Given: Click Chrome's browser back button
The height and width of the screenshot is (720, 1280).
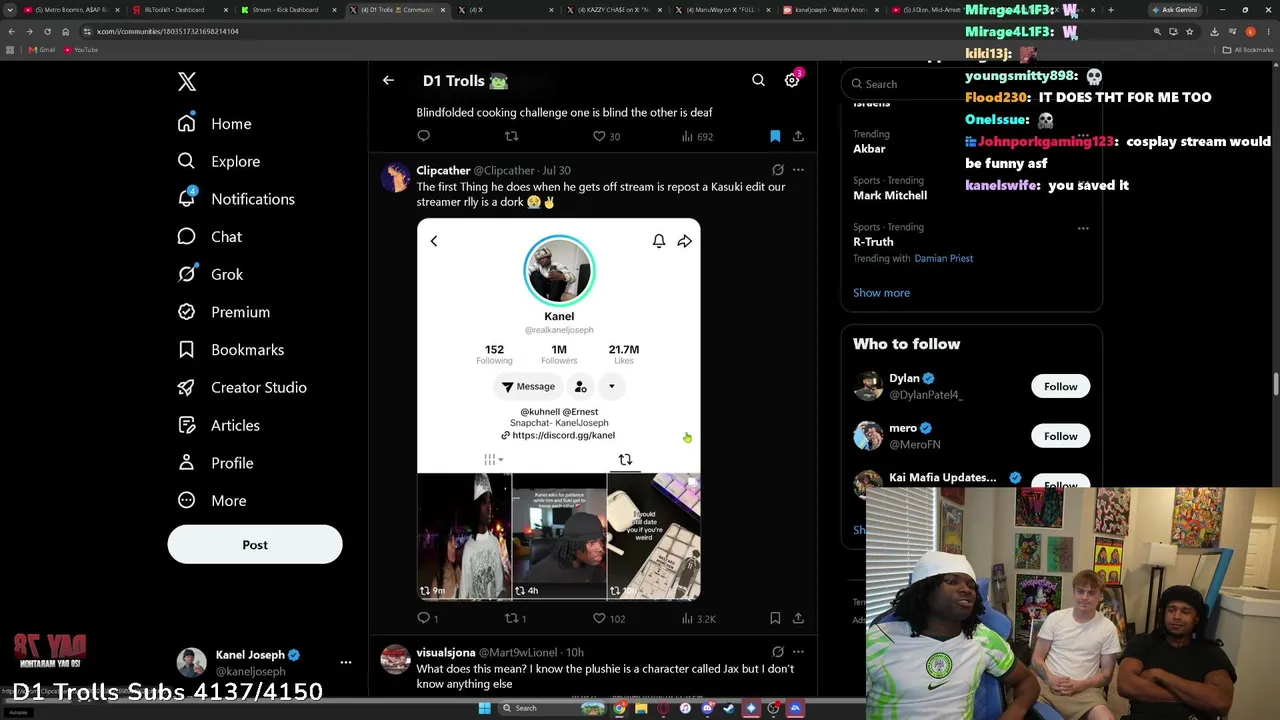Looking at the screenshot, I should click(11, 31).
